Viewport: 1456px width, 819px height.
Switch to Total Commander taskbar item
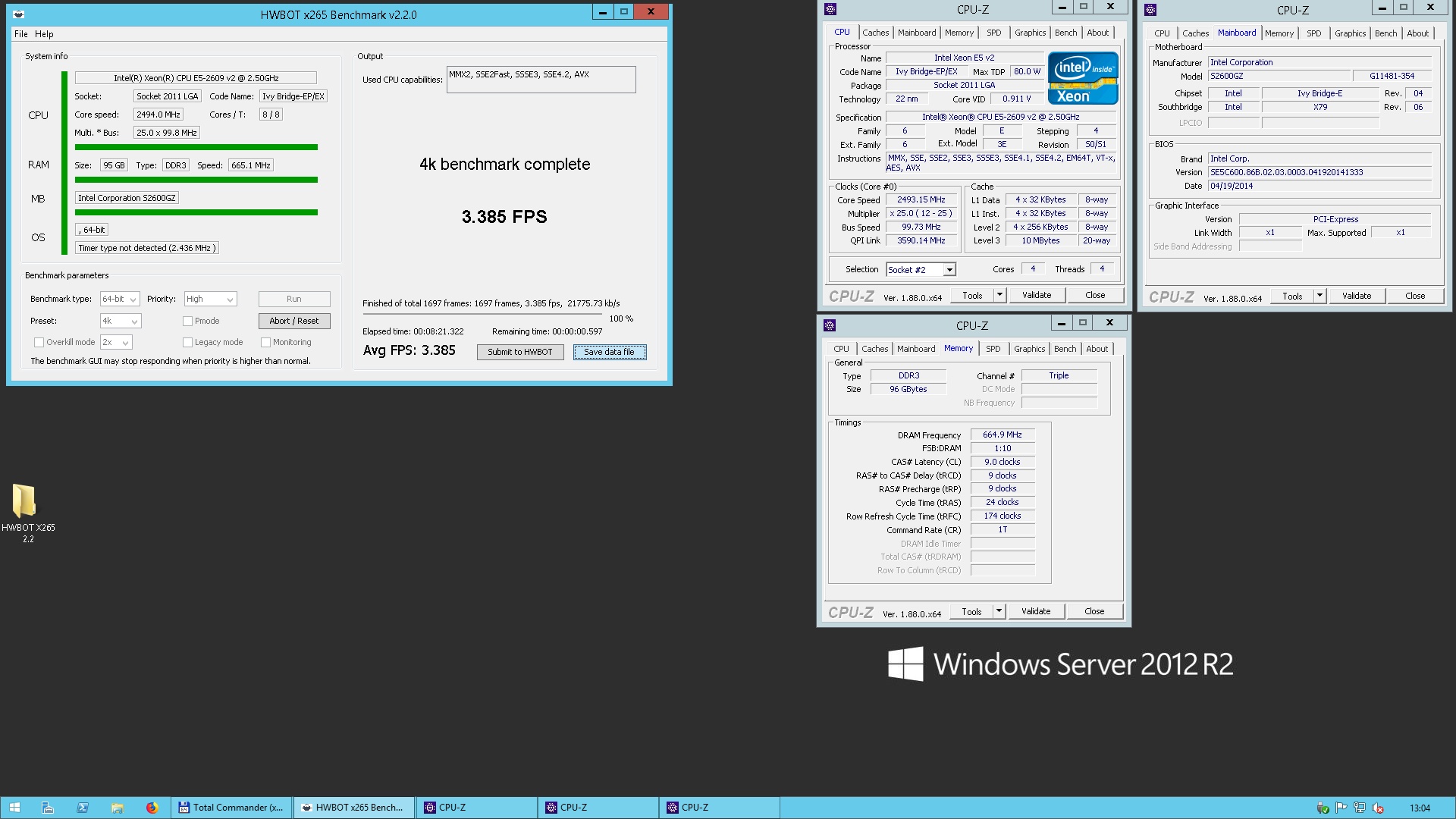231,808
